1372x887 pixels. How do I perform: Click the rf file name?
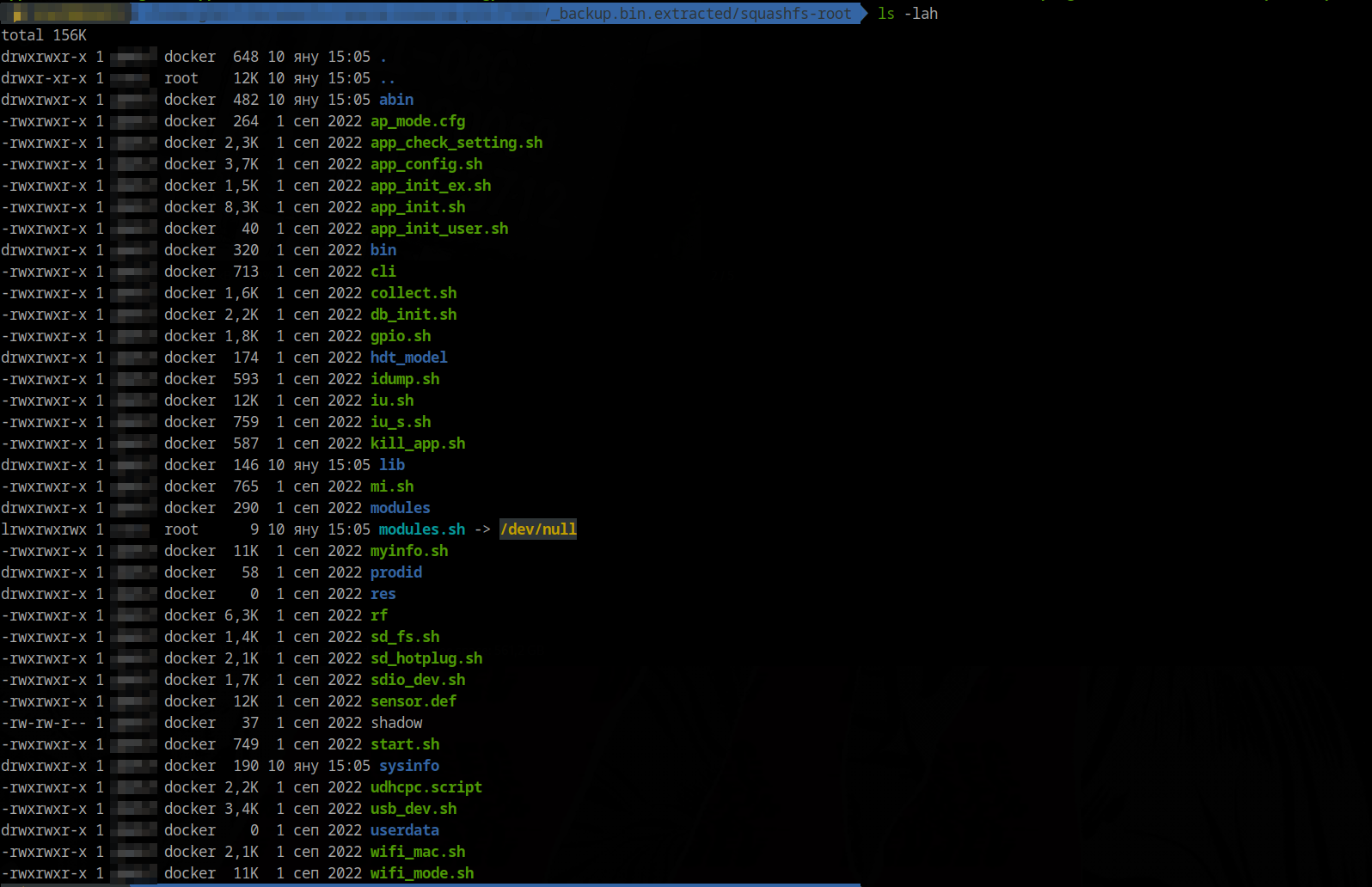(x=379, y=615)
